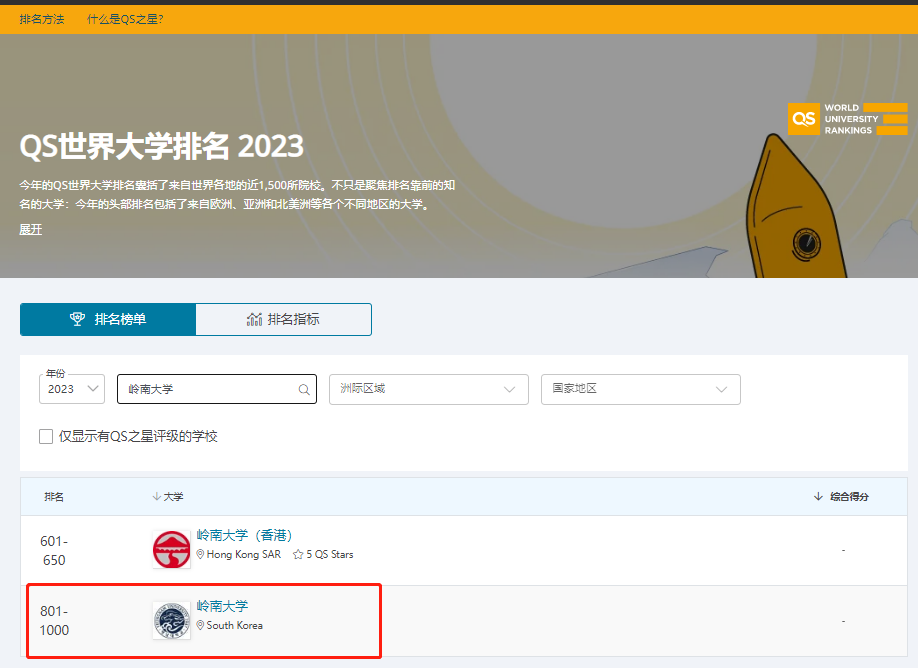Click the location pin beside Hong Kong SAR
Viewport: 918px width, 668px height.
pyautogui.click(x=200, y=554)
